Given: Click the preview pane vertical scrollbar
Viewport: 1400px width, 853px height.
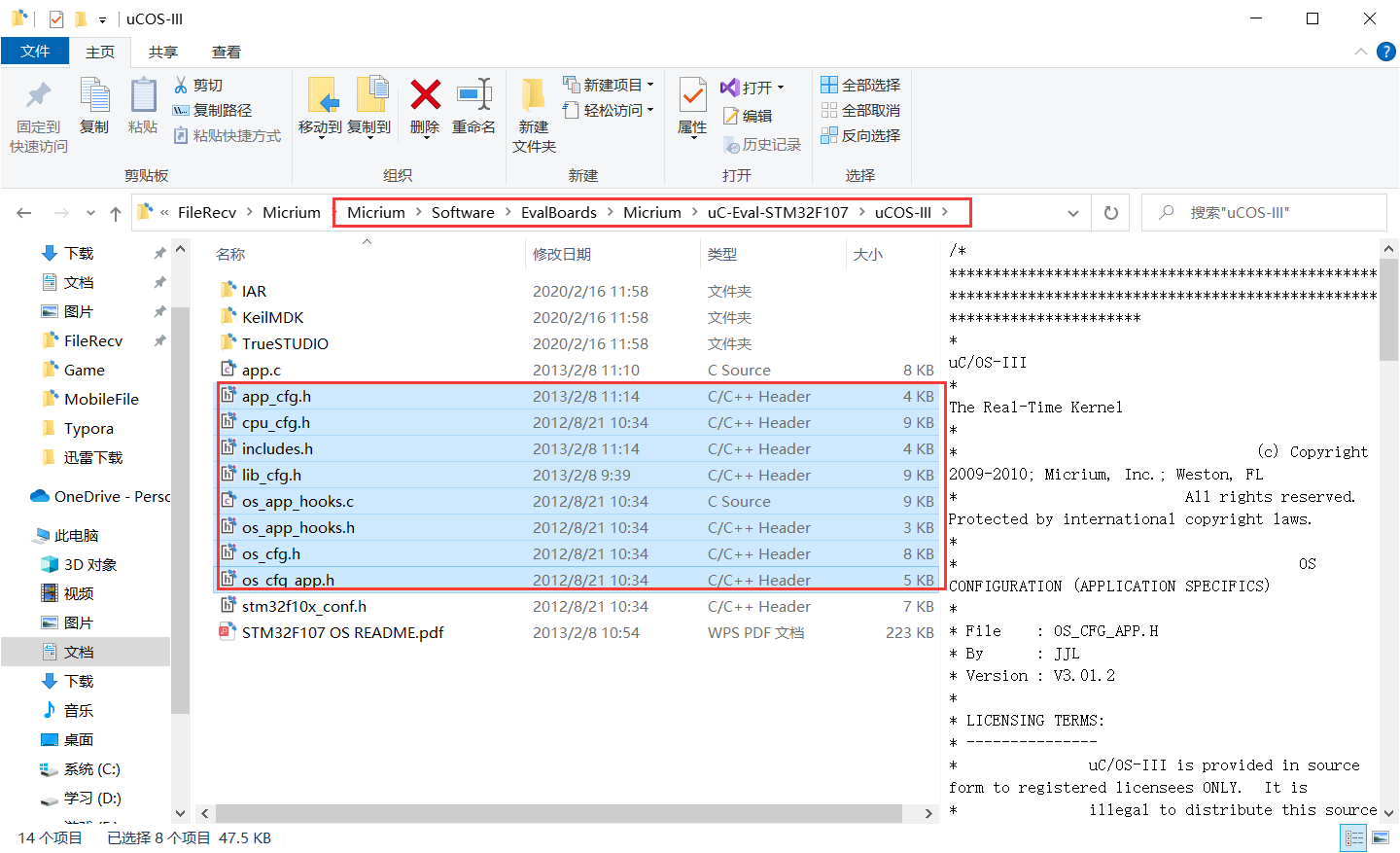Looking at the screenshot, I should click(1388, 311).
